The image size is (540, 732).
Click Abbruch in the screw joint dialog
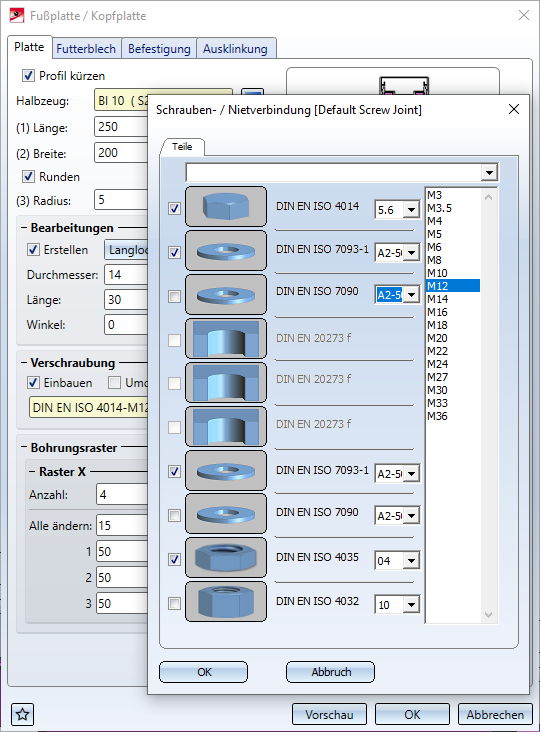pos(330,672)
